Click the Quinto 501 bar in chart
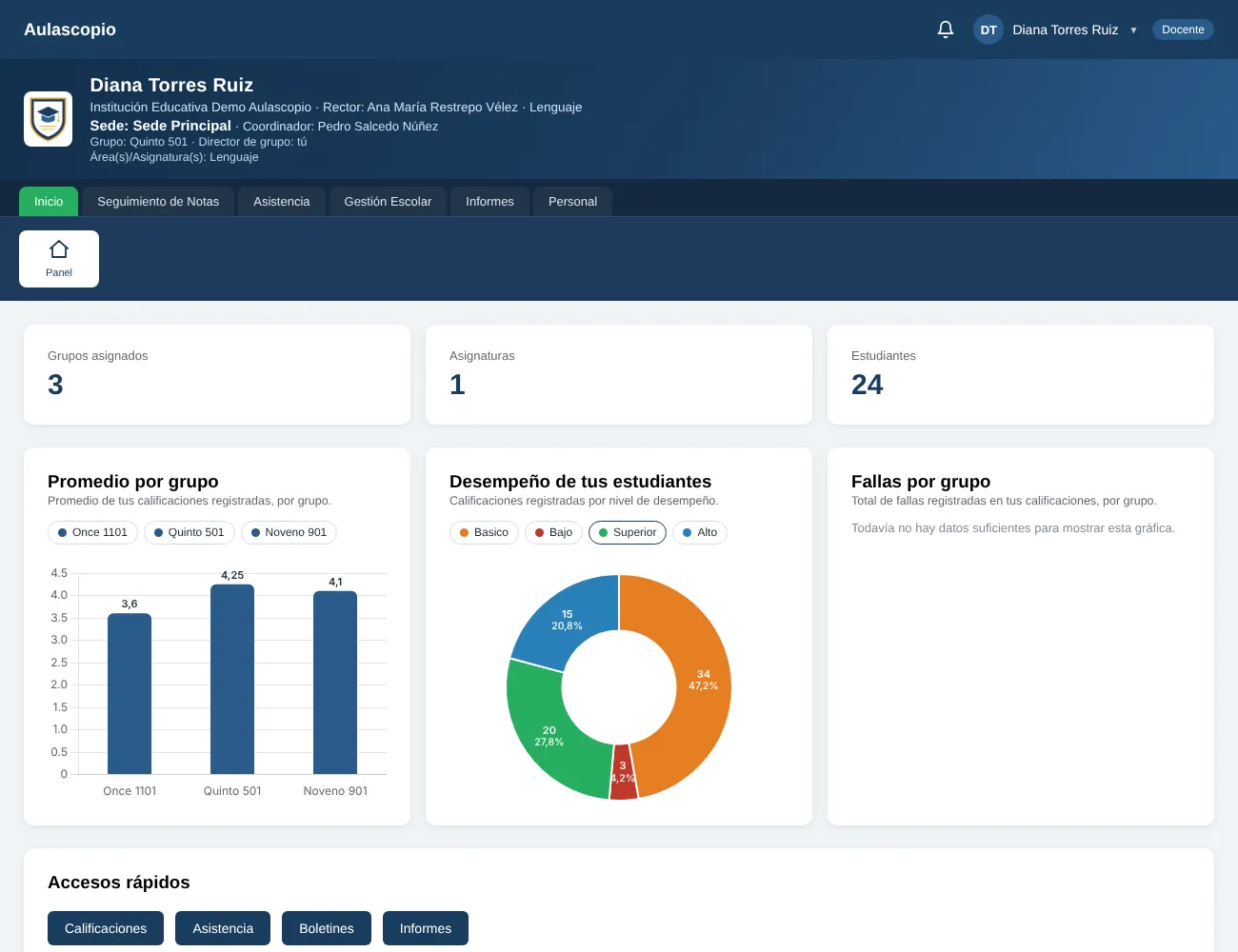The image size is (1238, 952). point(232,679)
